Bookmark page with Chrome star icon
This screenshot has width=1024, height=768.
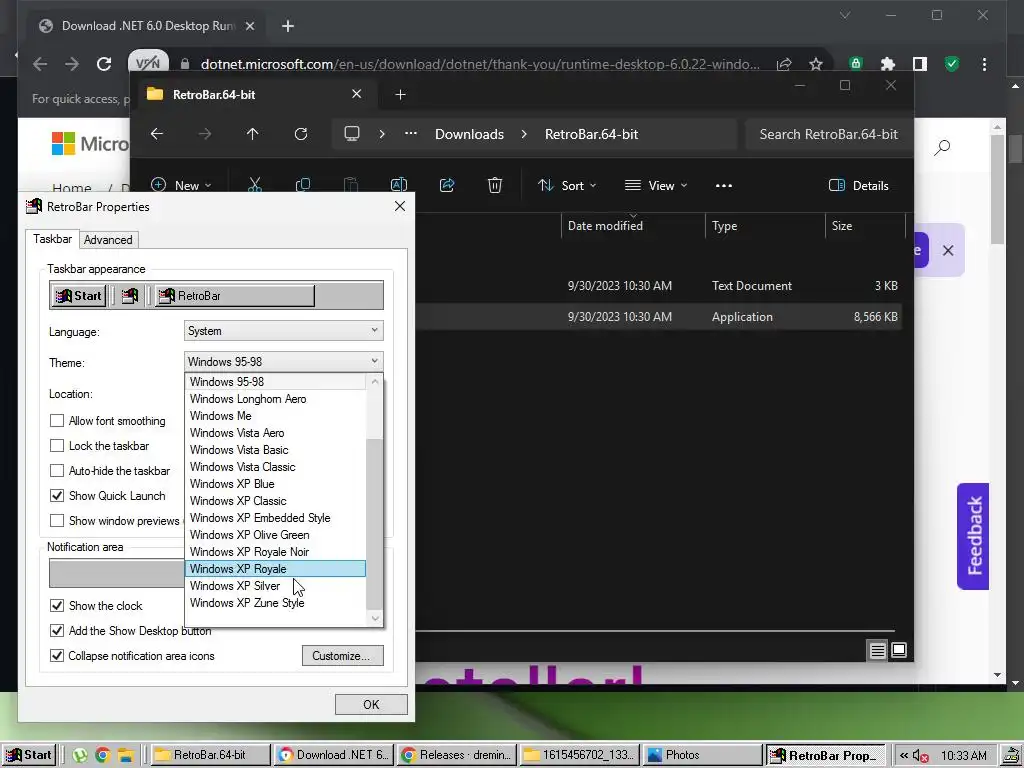pos(816,64)
